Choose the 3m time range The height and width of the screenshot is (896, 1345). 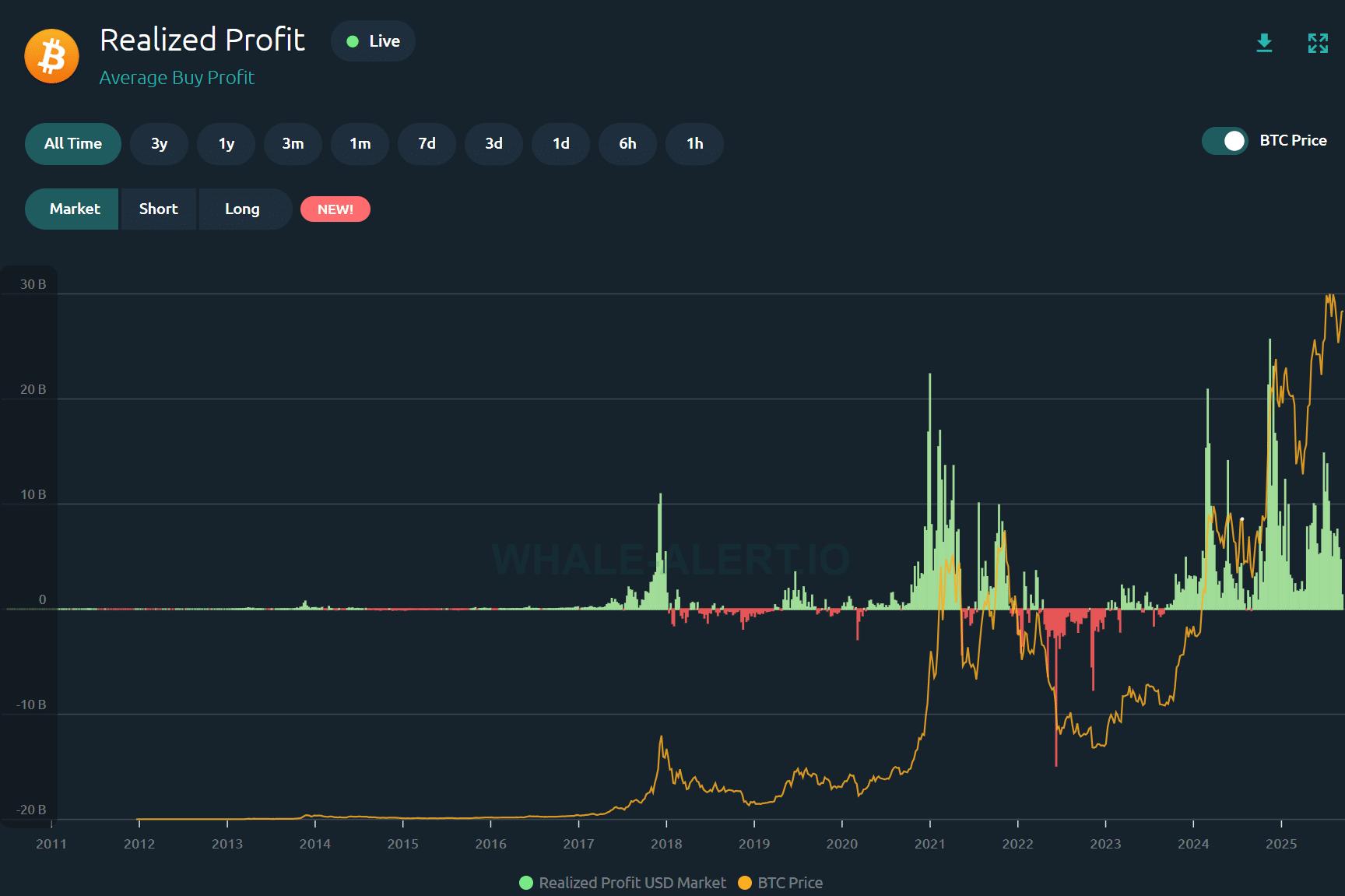(x=293, y=144)
